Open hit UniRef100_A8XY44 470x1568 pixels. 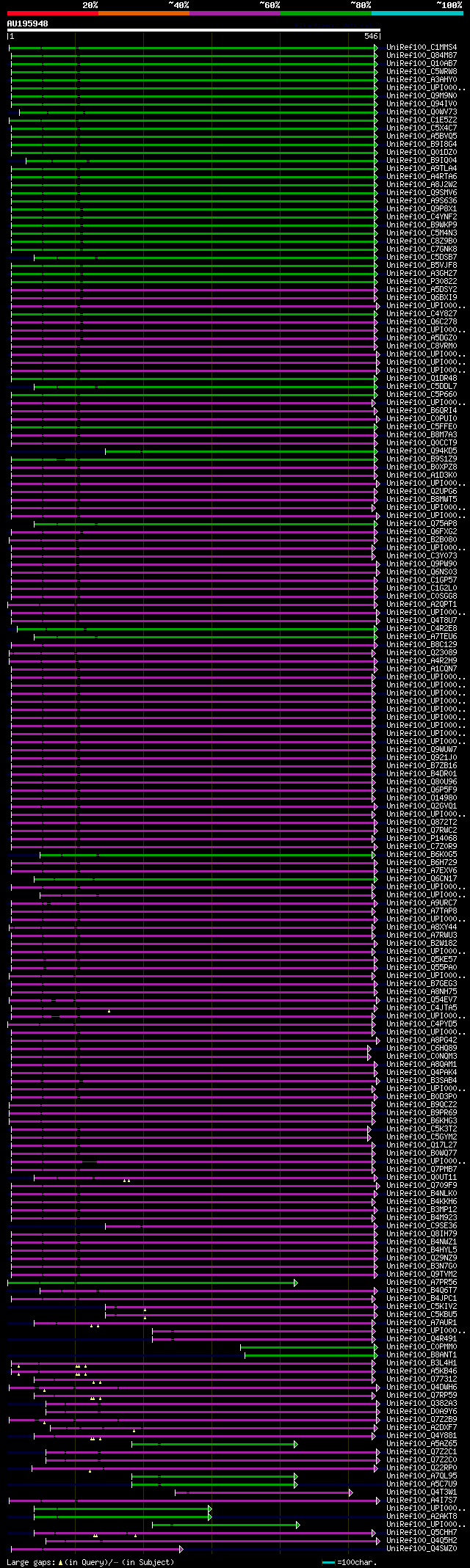(422, 927)
